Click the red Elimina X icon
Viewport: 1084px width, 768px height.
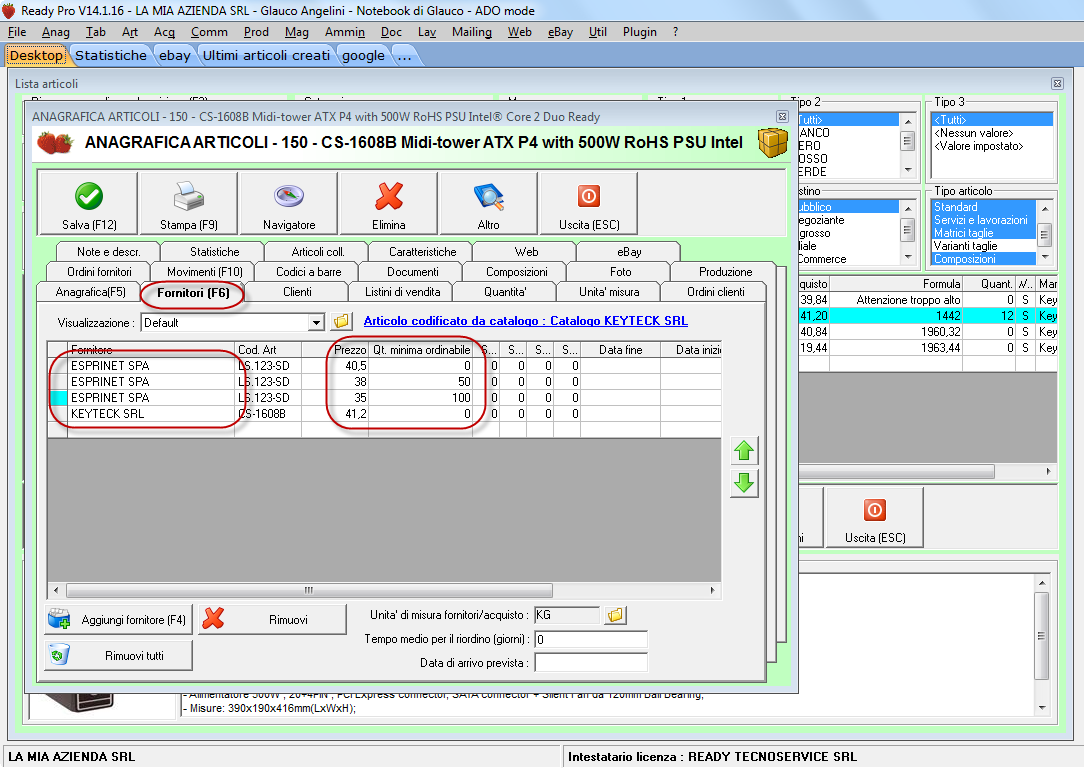[388, 196]
